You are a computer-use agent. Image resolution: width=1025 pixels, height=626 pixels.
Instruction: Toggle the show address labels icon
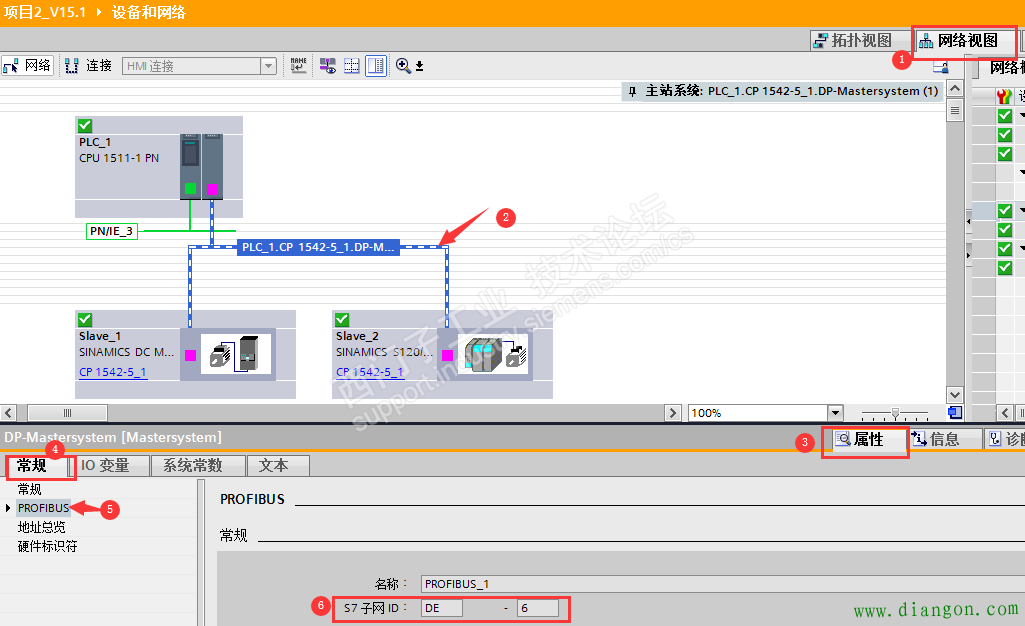(298, 65)
